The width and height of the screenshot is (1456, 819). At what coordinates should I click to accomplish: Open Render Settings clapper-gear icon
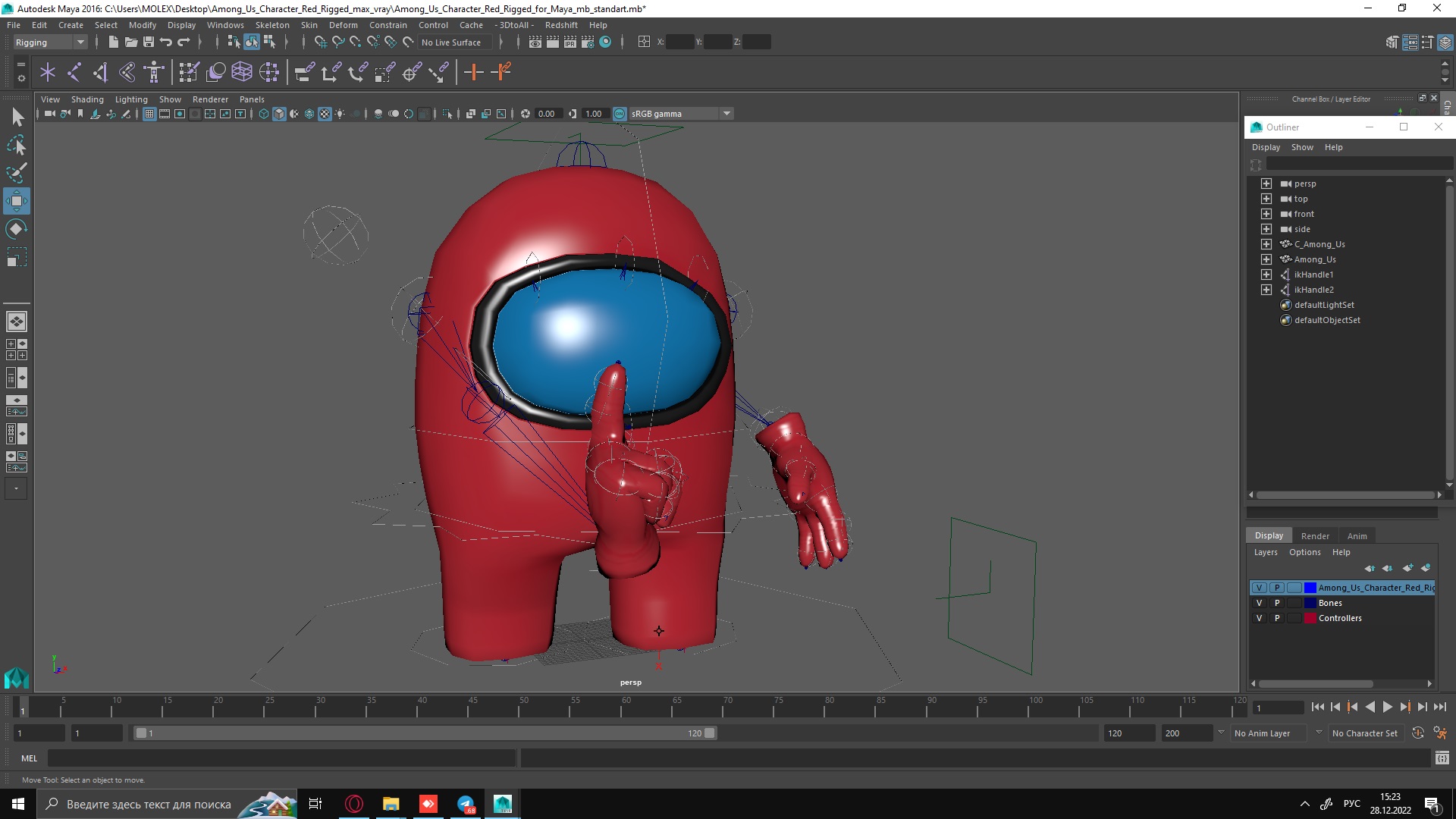[x=588, y=42]
